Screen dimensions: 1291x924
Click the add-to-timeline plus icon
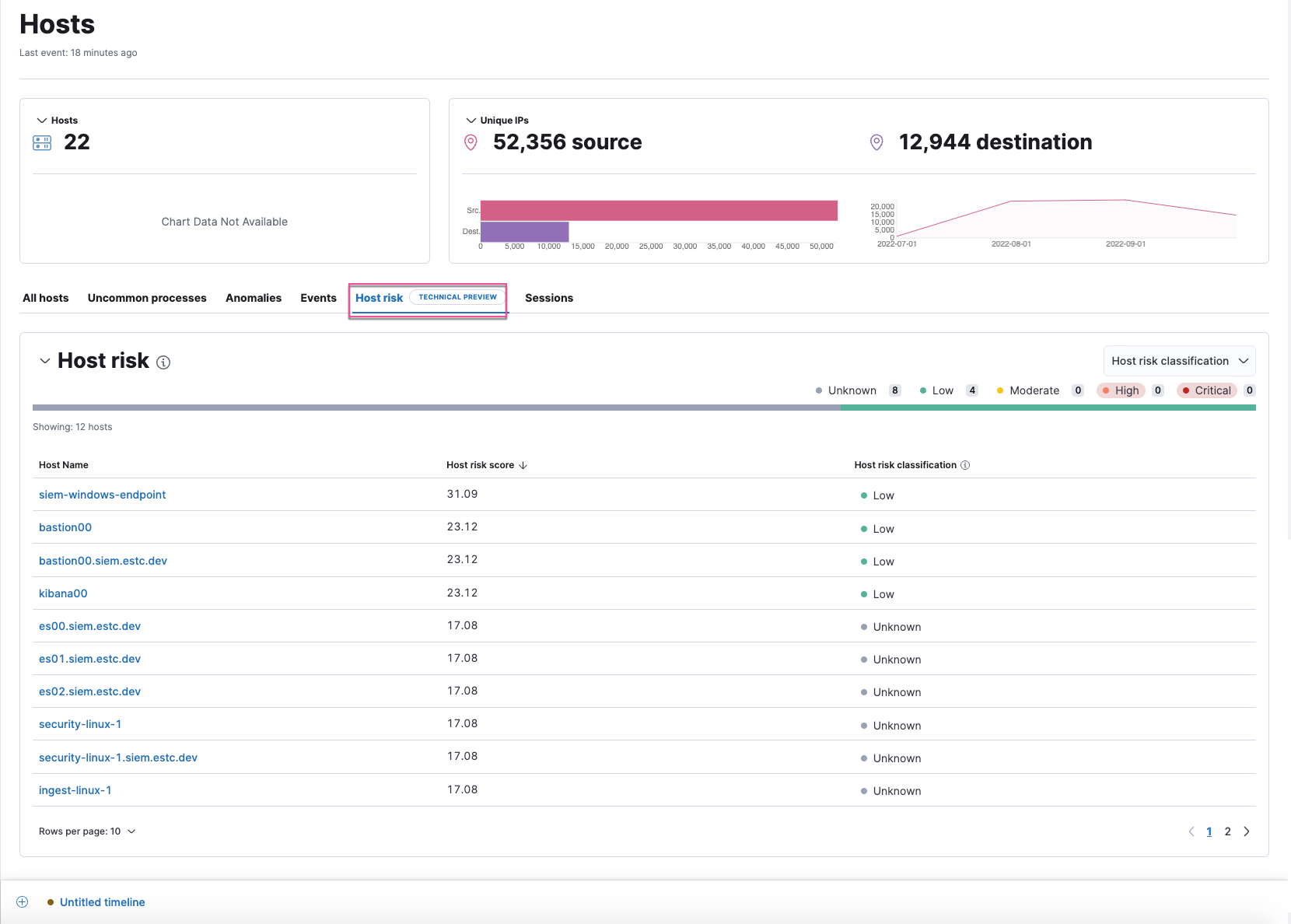(x=23, y=901)
